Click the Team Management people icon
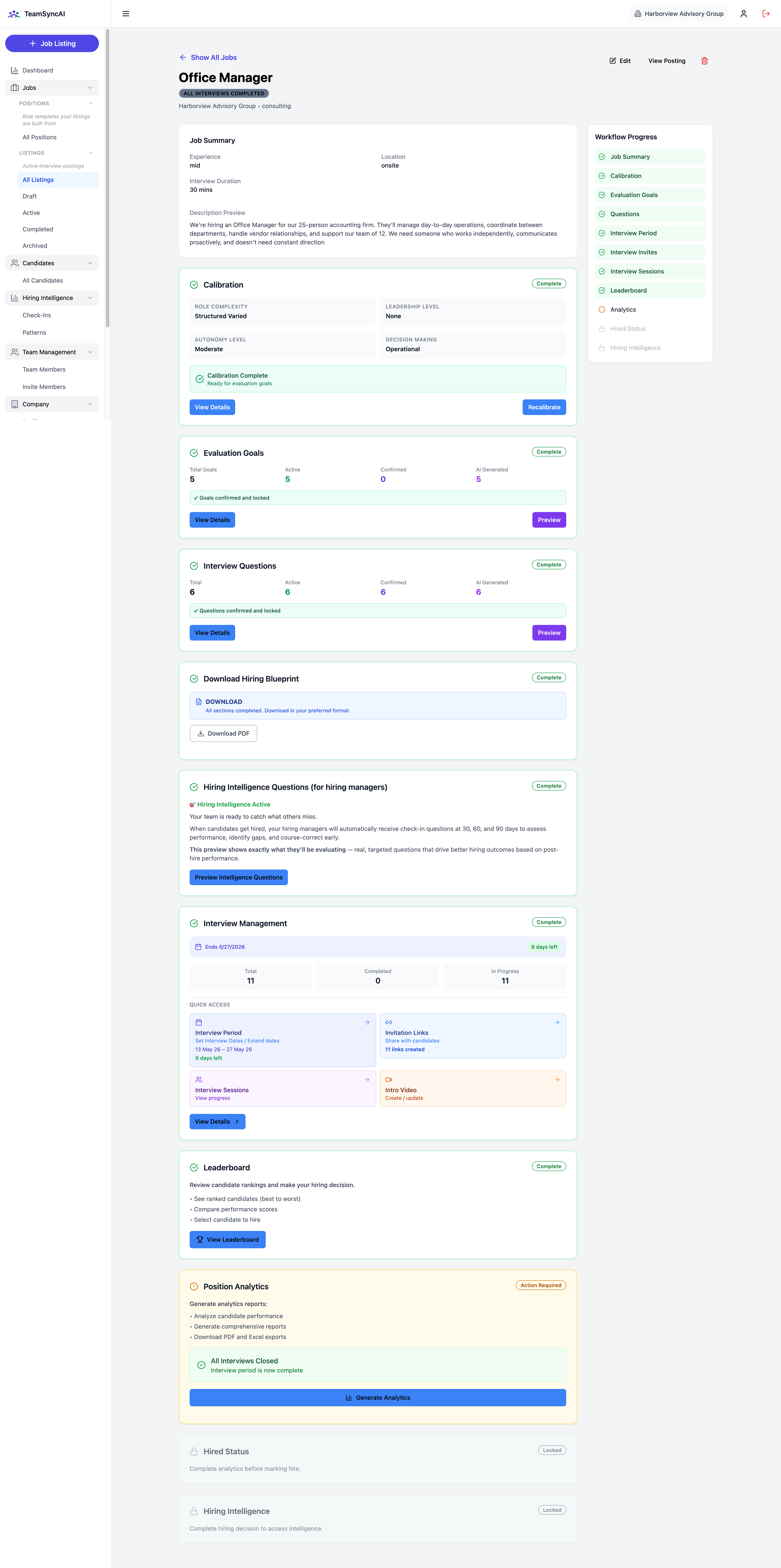The width and height of the screenshot is (781, 1568). pos(15,352)
